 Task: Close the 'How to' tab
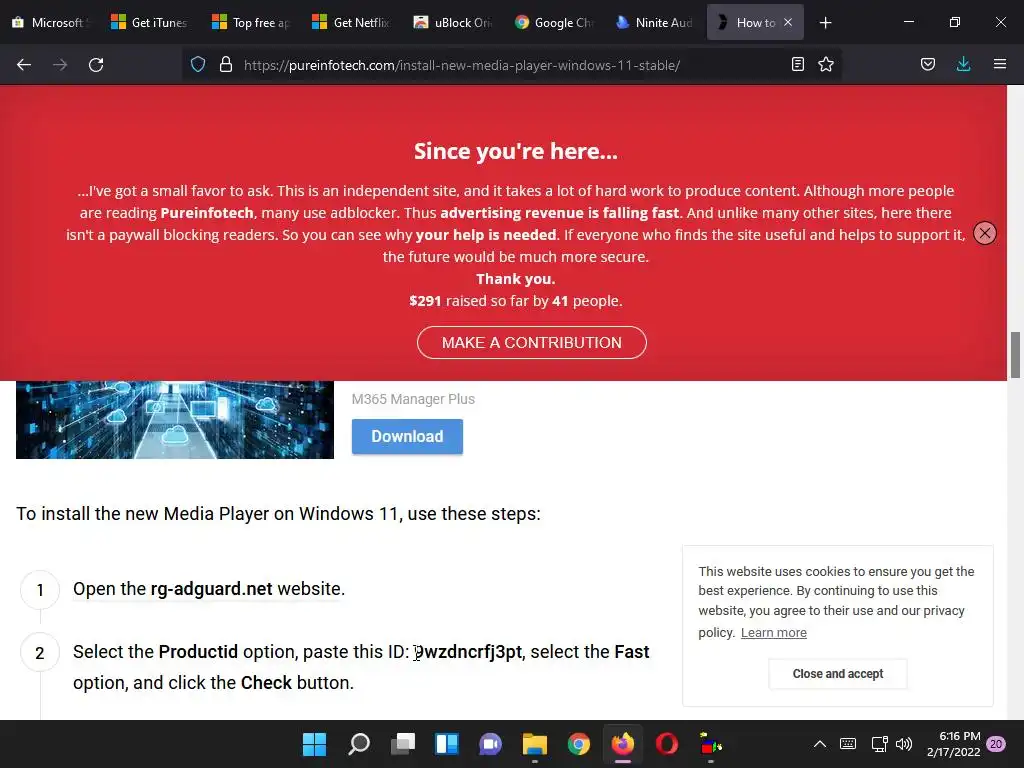(788, 22)
